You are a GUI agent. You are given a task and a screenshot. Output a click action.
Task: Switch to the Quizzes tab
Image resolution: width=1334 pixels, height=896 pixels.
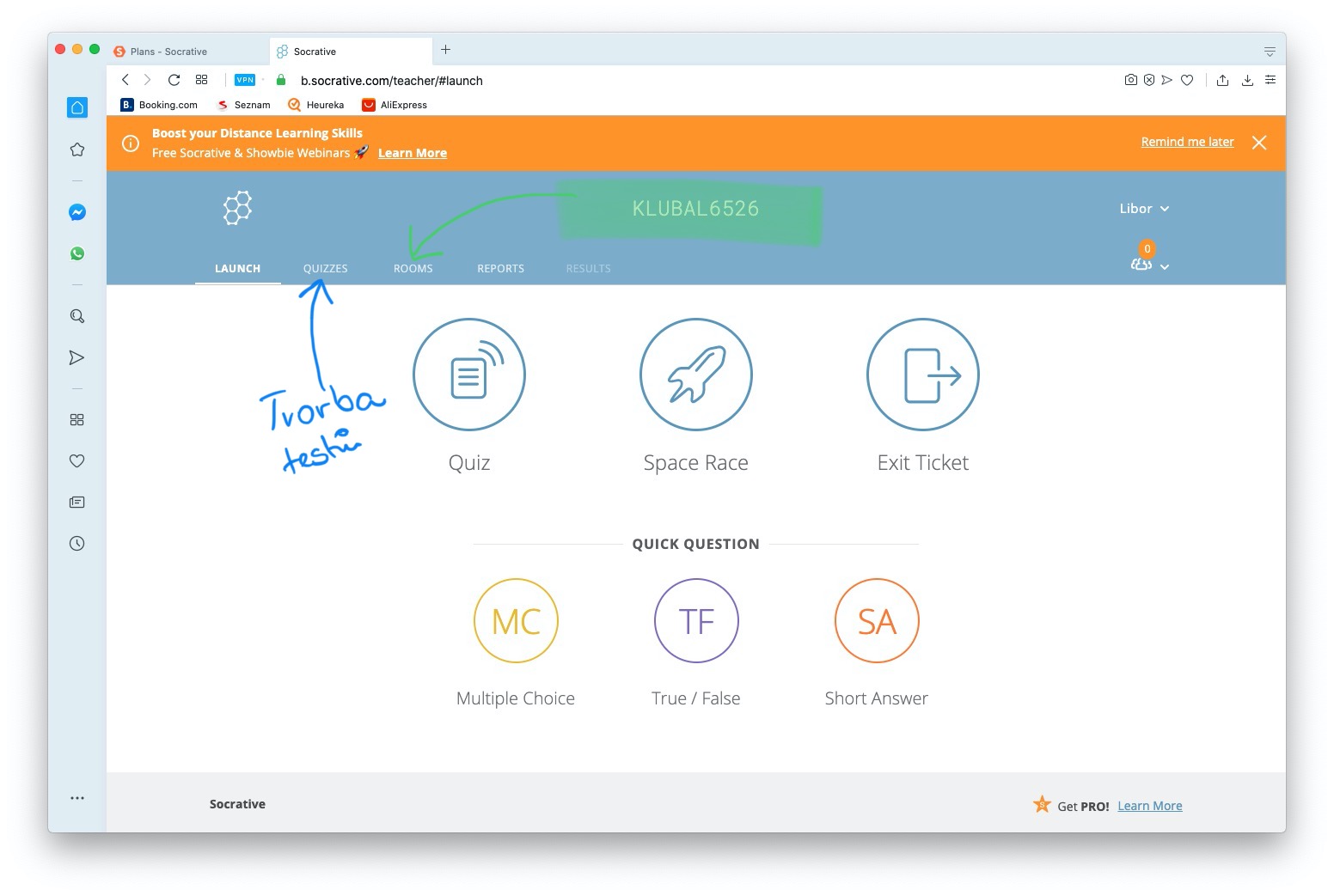coord(325,268)
